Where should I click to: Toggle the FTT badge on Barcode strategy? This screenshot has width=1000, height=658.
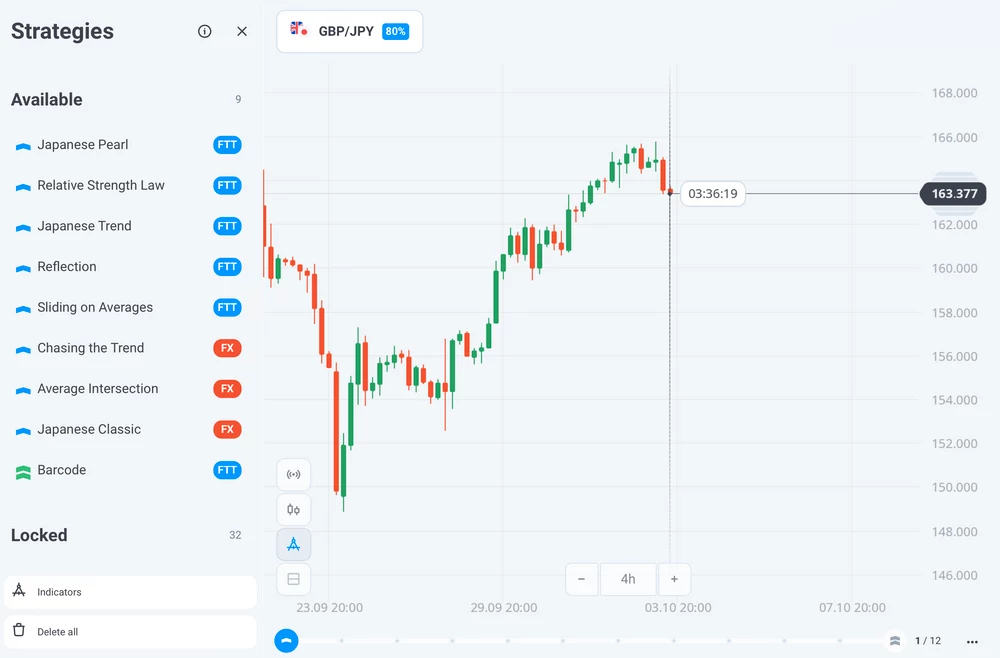227,470
